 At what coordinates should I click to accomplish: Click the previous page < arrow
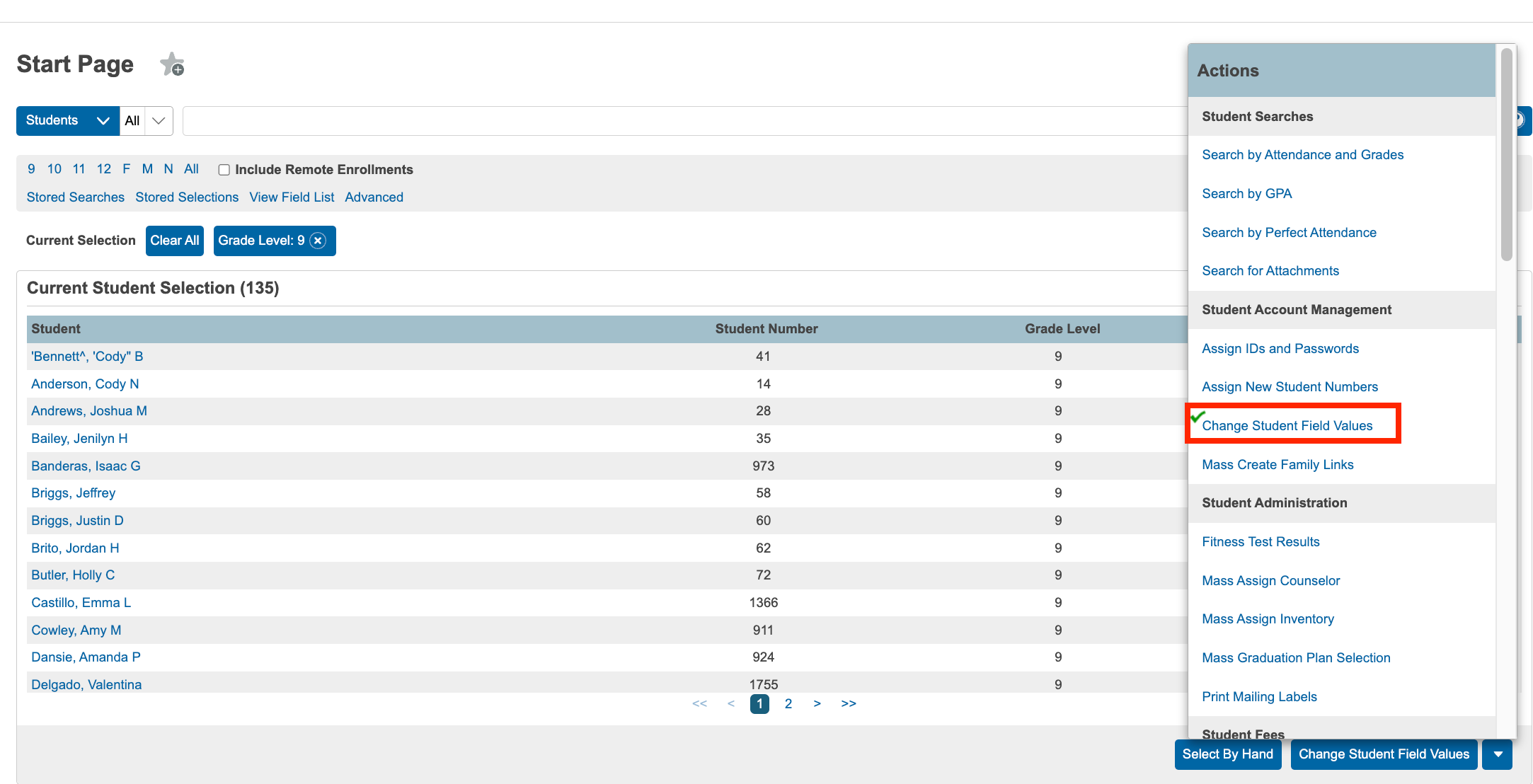click(731, 703)
